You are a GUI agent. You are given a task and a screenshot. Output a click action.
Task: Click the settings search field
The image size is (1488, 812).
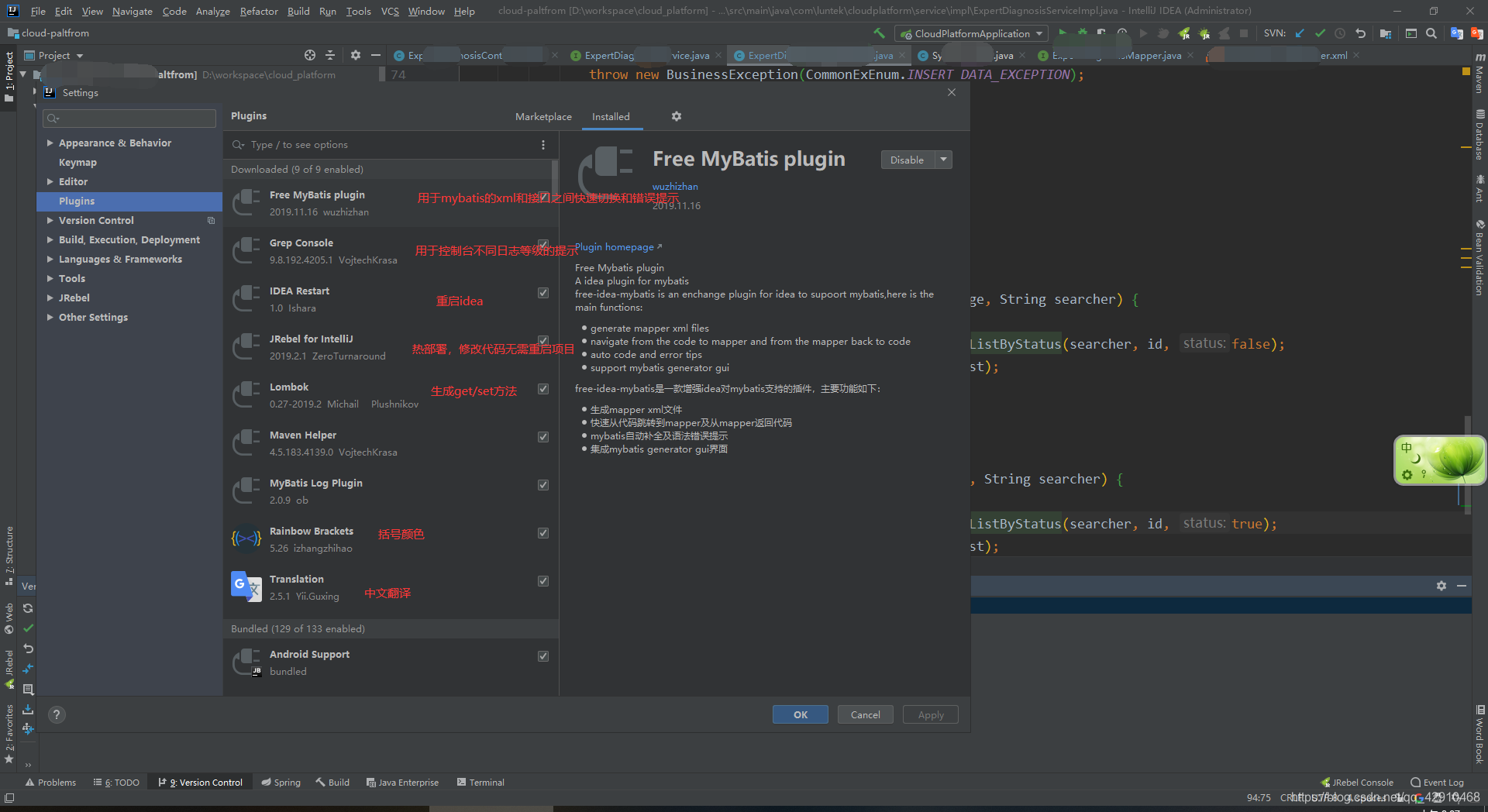click(129, 118)
